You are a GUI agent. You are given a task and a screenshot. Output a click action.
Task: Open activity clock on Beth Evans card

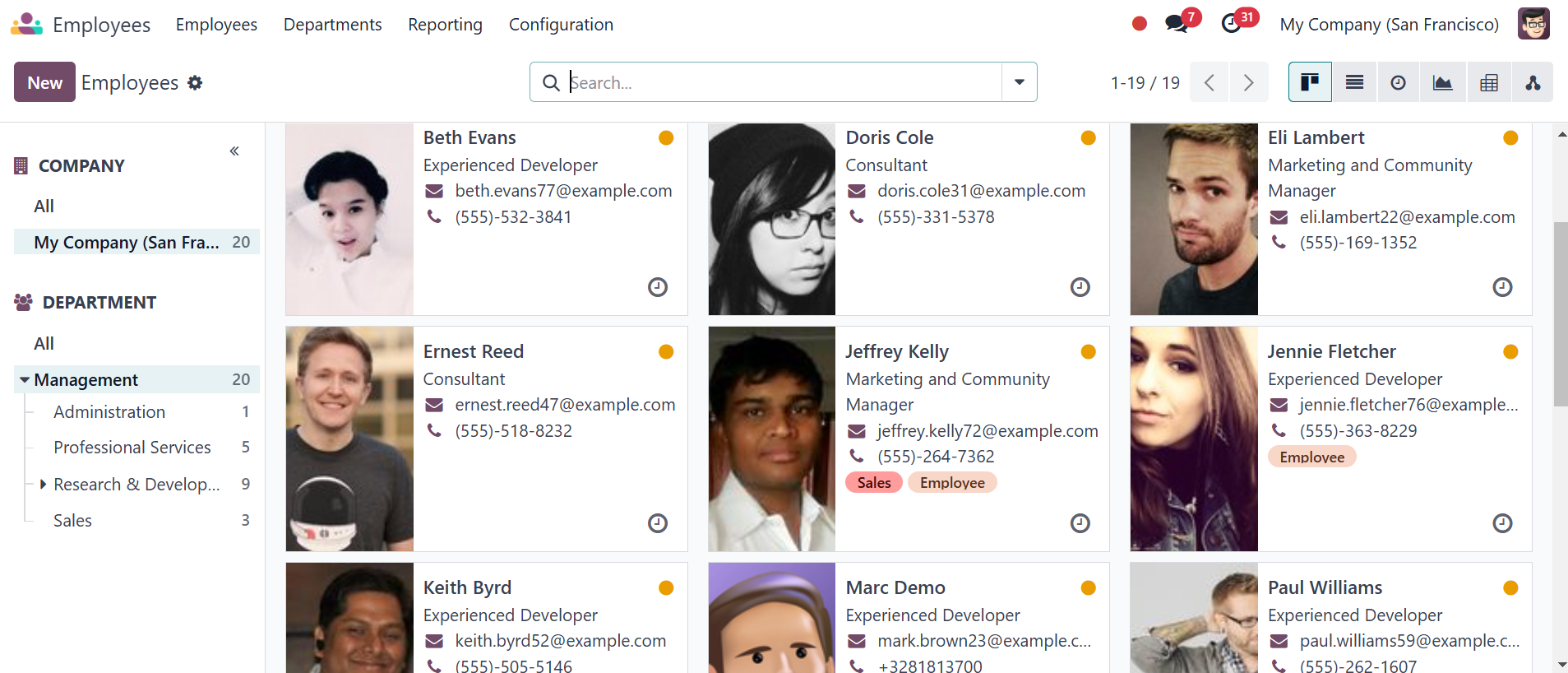(x=658, y=287)
